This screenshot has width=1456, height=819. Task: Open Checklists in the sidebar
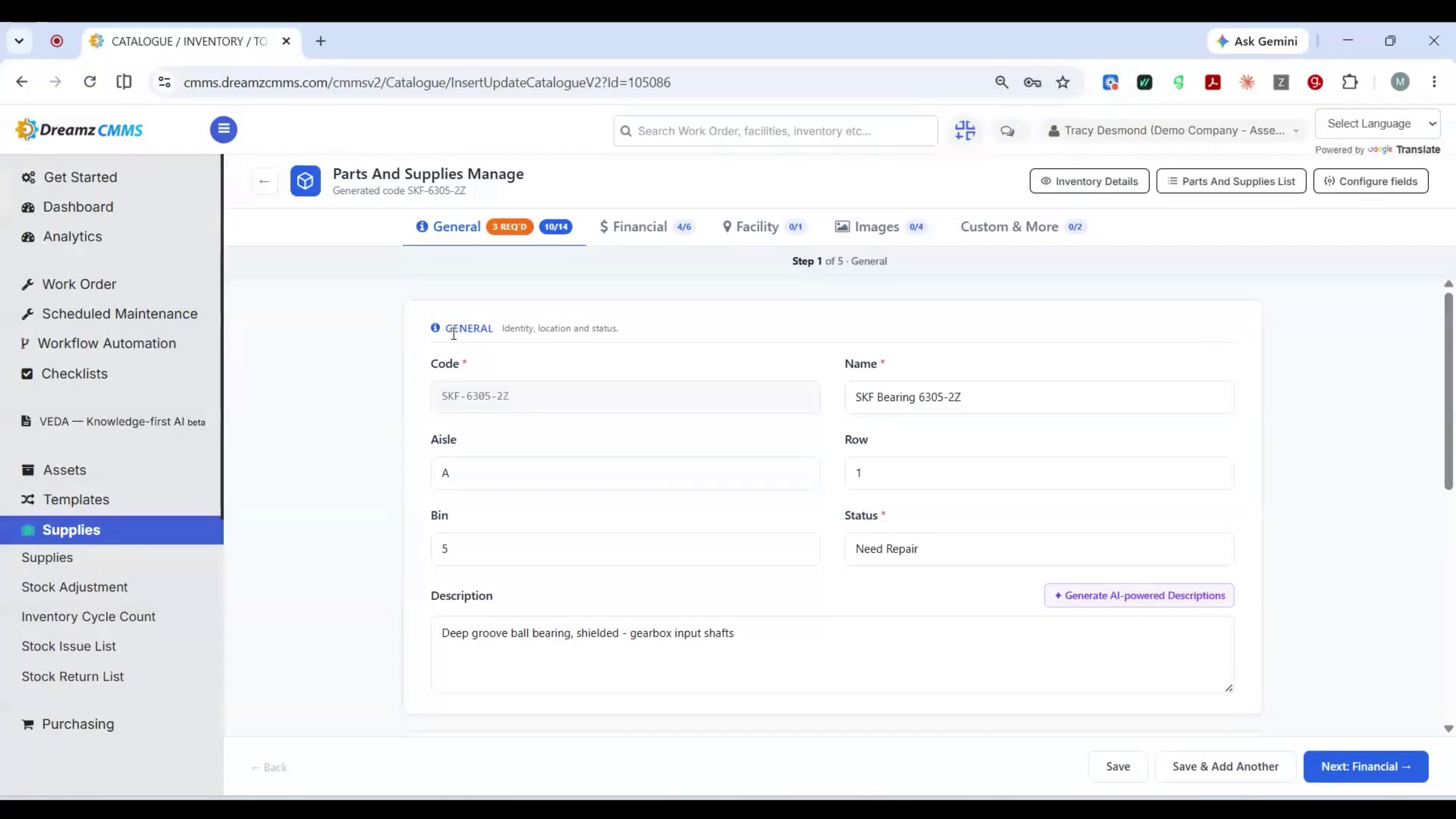[74, 374]
